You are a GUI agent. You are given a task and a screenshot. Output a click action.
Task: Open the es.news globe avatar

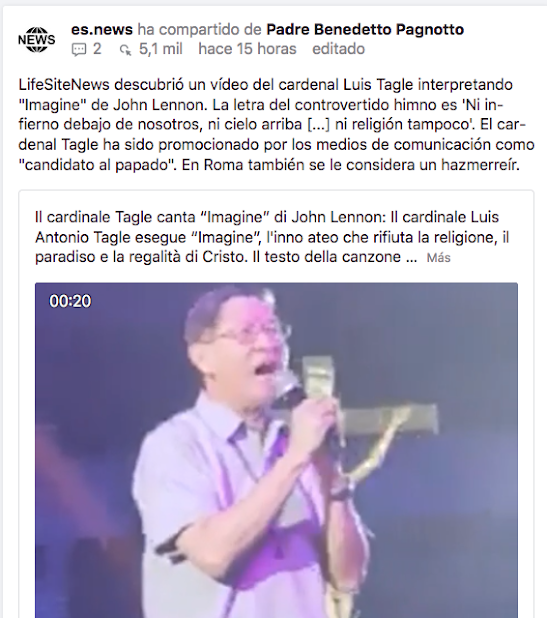click(x=37, y=39)
